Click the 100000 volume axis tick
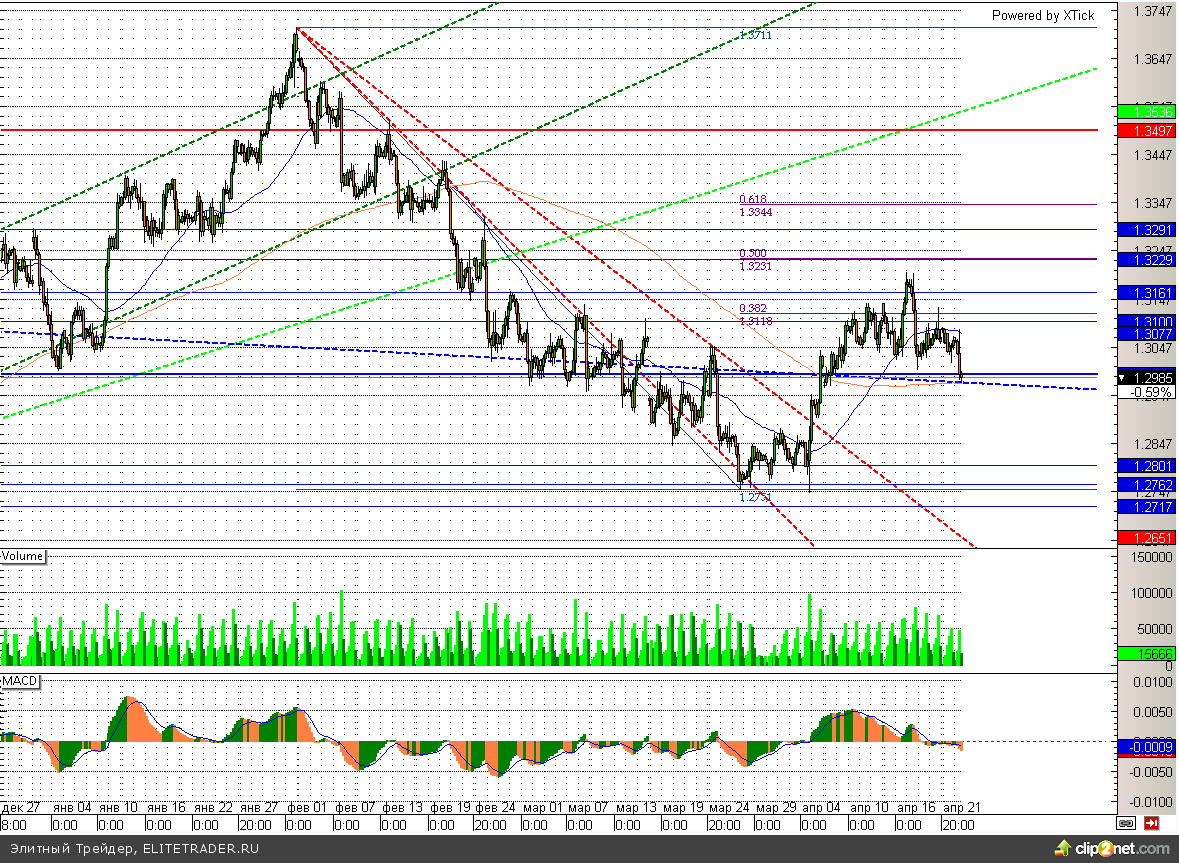The height and width of the screenshot is (863, 1179). tap(1151, 593)
